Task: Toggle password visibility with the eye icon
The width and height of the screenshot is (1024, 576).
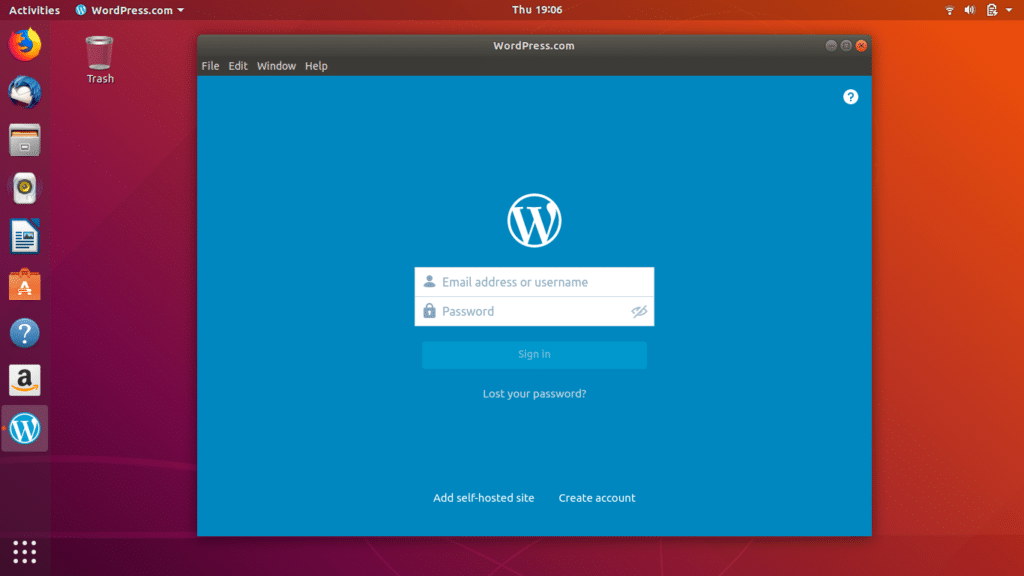Action: pos(638,311)
